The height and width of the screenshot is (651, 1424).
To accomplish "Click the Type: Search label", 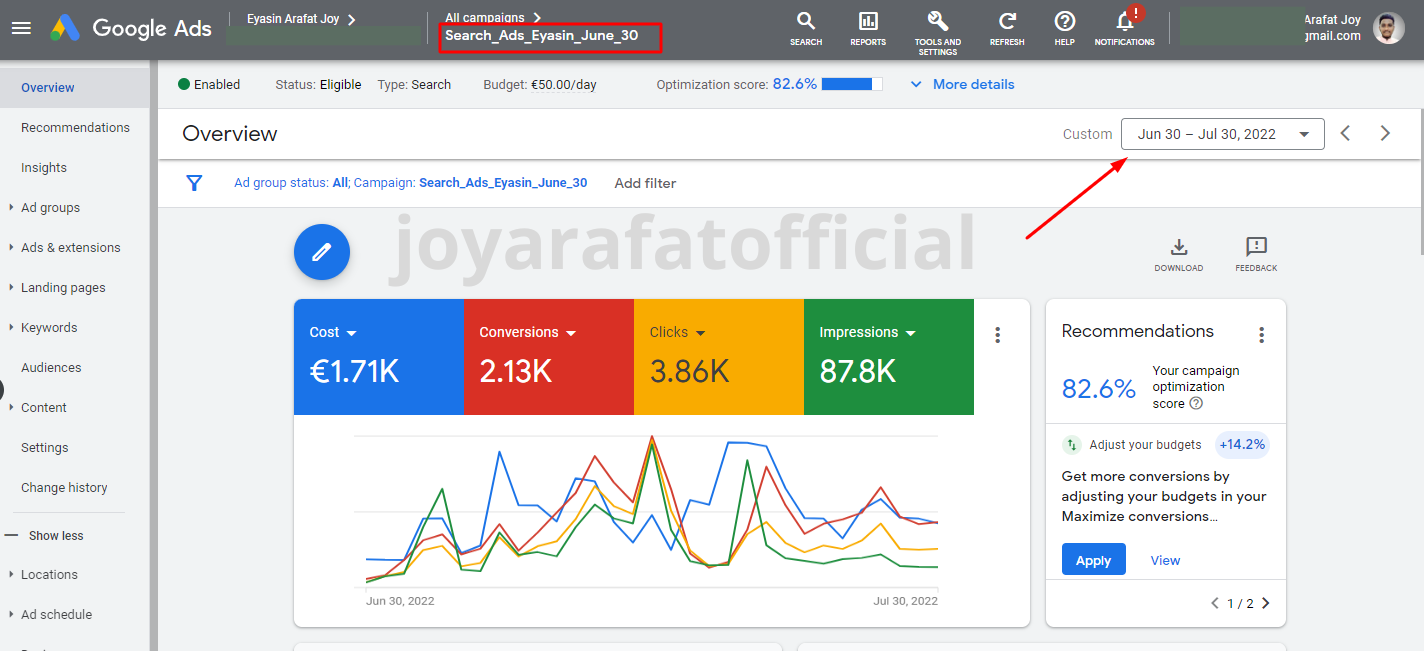I will coord(414,85).
